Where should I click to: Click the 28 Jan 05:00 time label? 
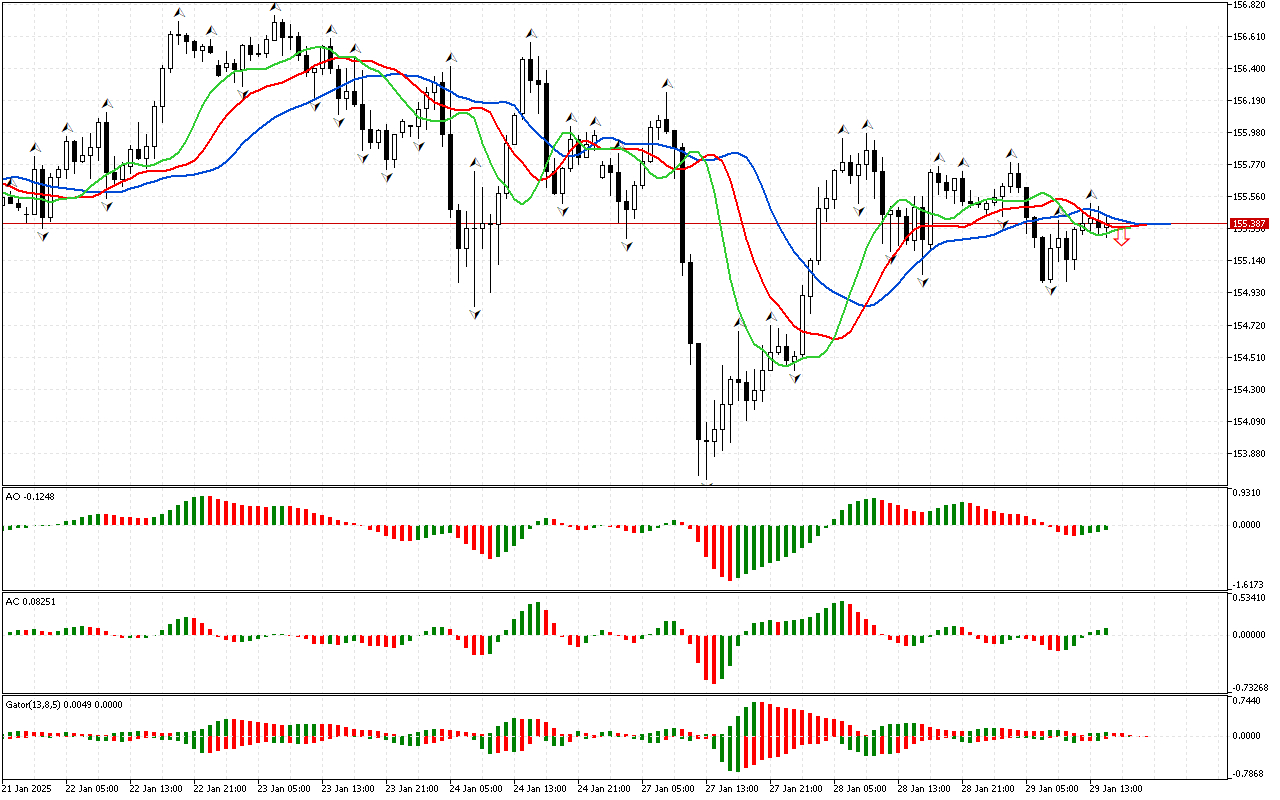click(860, 788)
